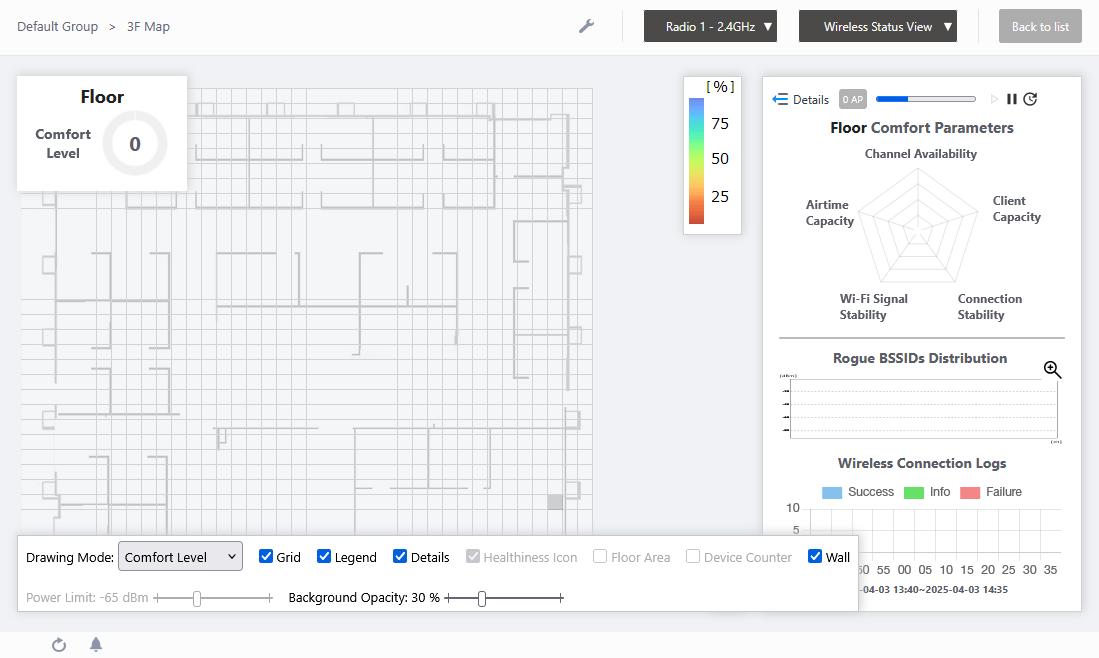Viewport: 1099px width, 658px height.
Task: Expand the Wireless Status View dropdown
Action: [x=877, y=27]
